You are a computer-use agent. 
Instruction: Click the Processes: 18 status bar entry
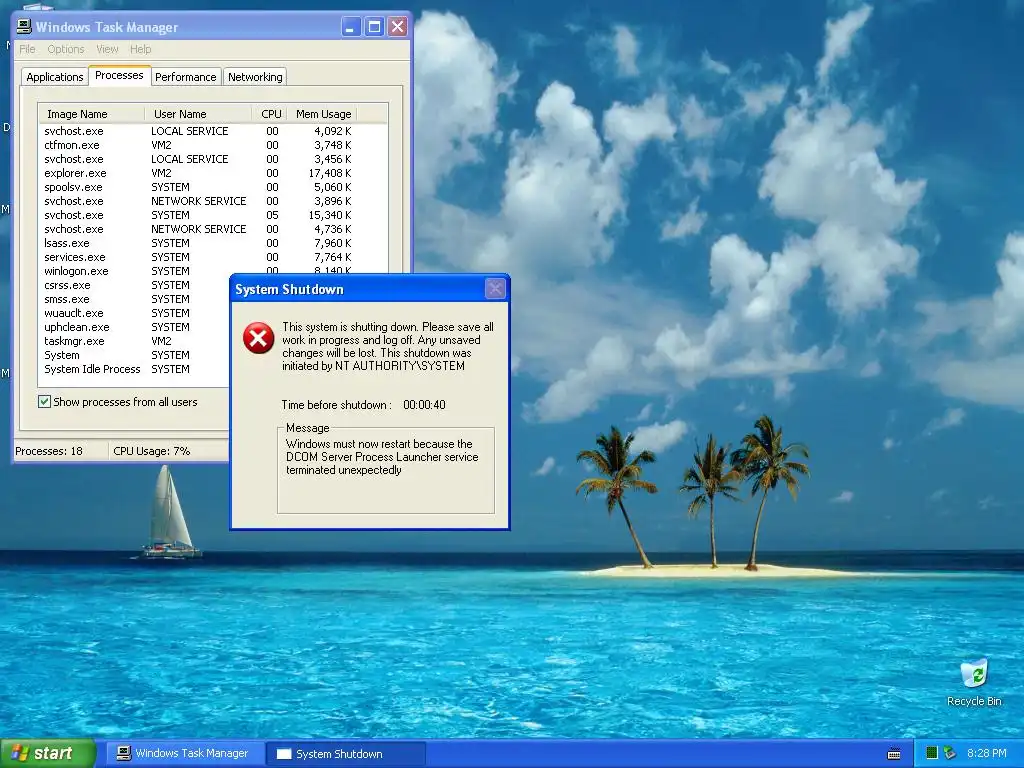(49, 451)
